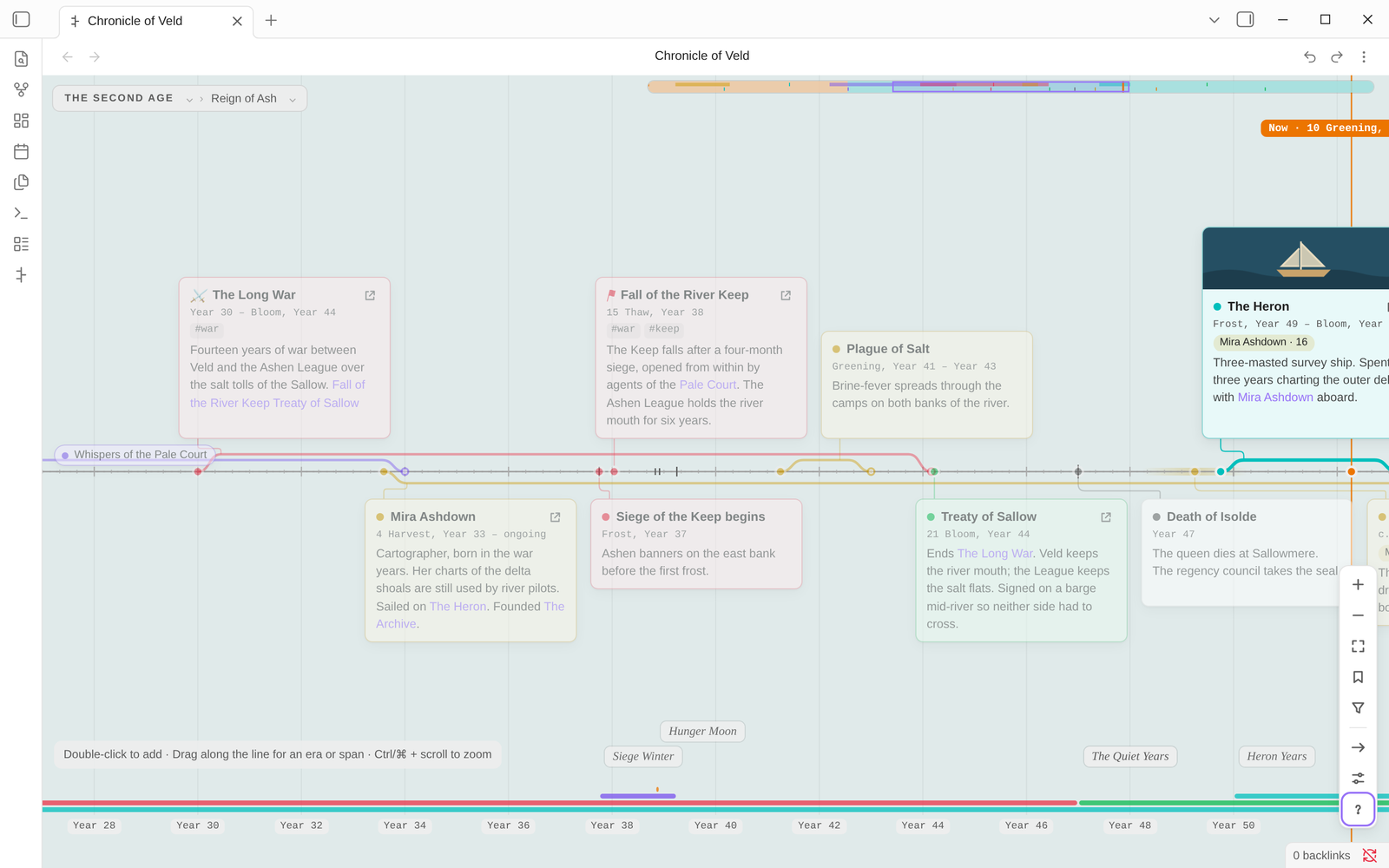Fit timeline to screen icon
This screenshot has height=868, width=1389.
click(1358, 647)
